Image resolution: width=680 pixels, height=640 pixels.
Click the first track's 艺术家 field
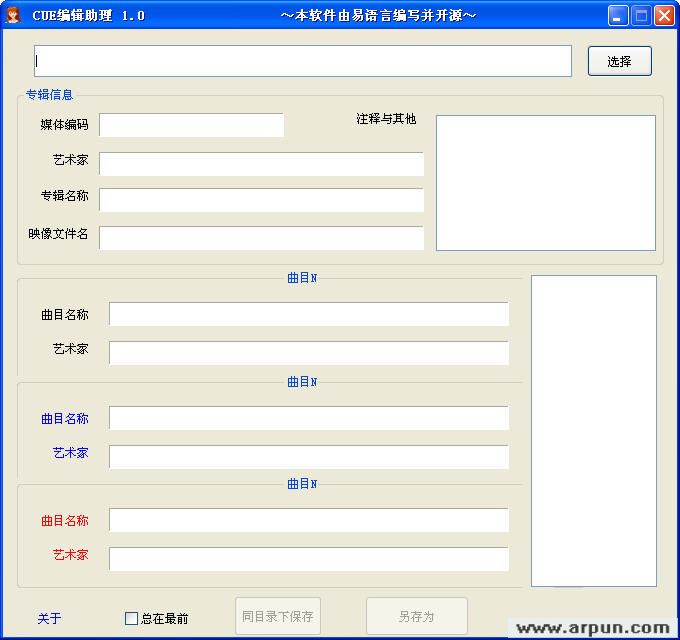[x=308, y=353]
